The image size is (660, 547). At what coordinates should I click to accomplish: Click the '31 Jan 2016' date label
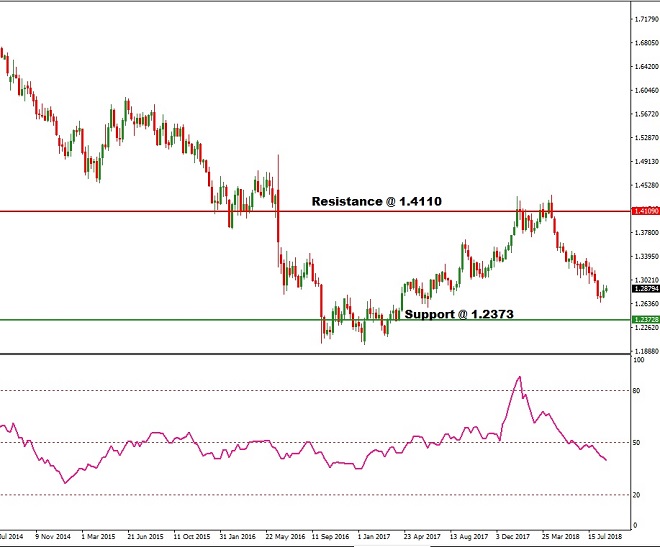[237, 537]
